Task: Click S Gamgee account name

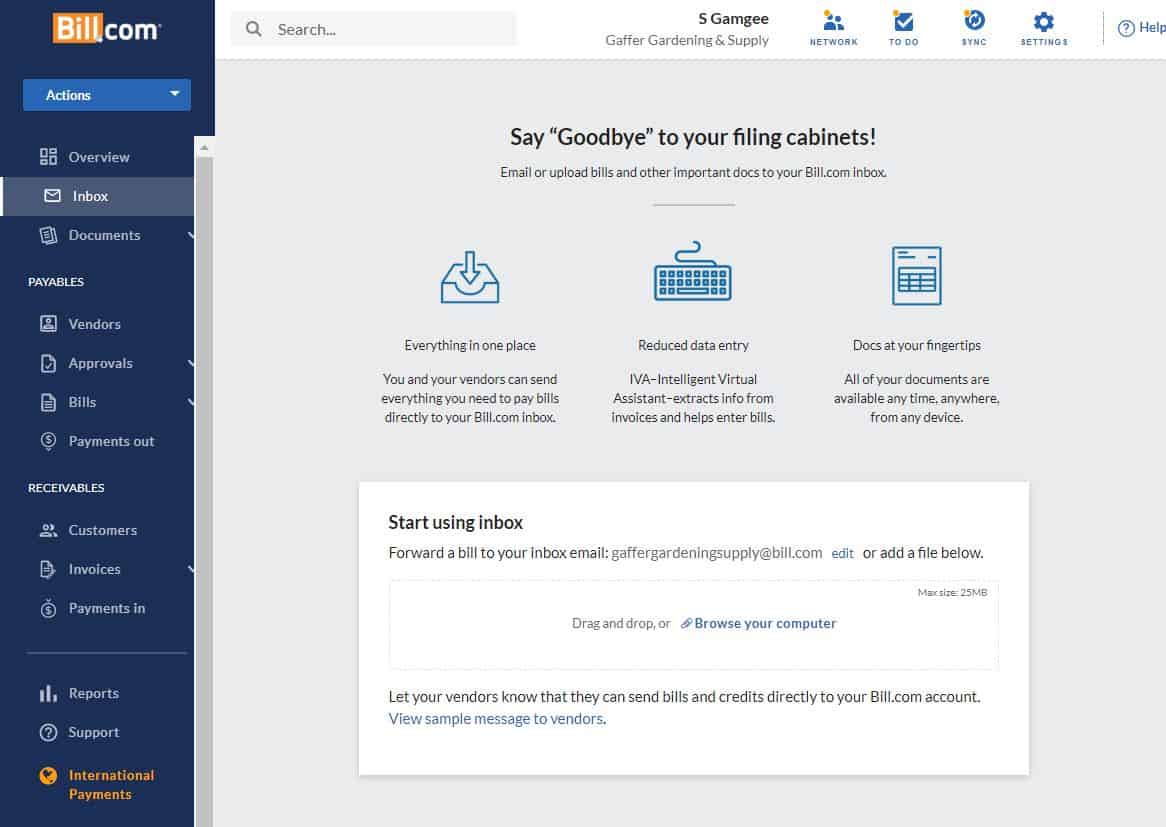Action: [x=733, y=19]
